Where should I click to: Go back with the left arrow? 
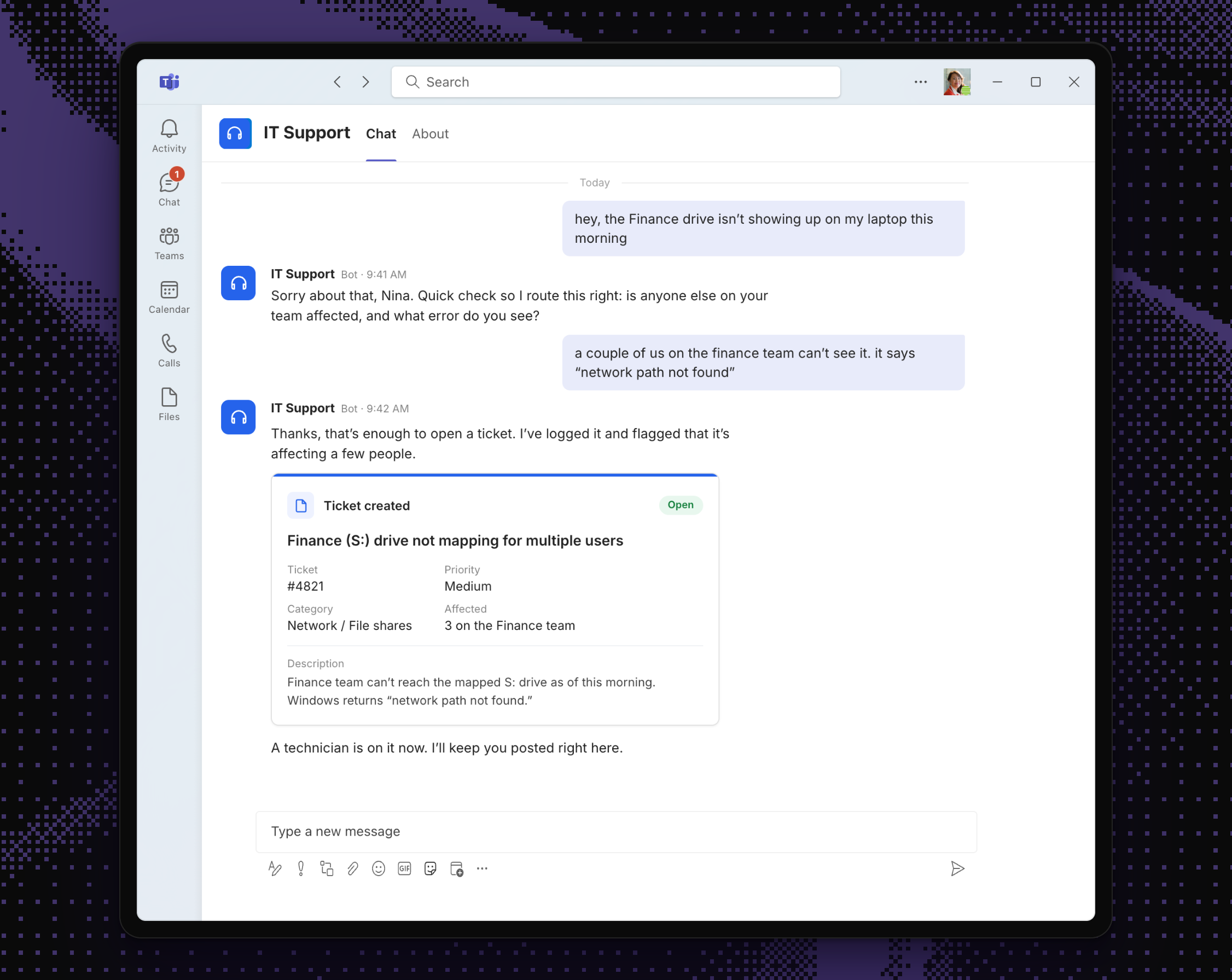pos(337,81)
